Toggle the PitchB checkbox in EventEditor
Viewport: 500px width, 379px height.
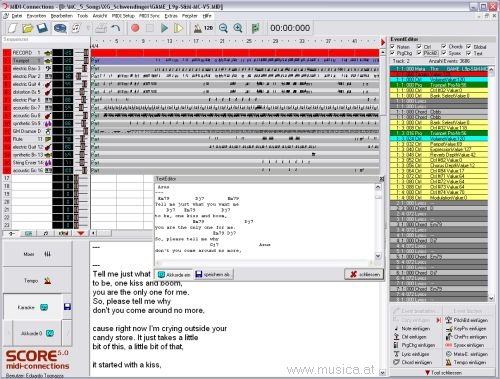pyautogui.click(x=419, y=53)
